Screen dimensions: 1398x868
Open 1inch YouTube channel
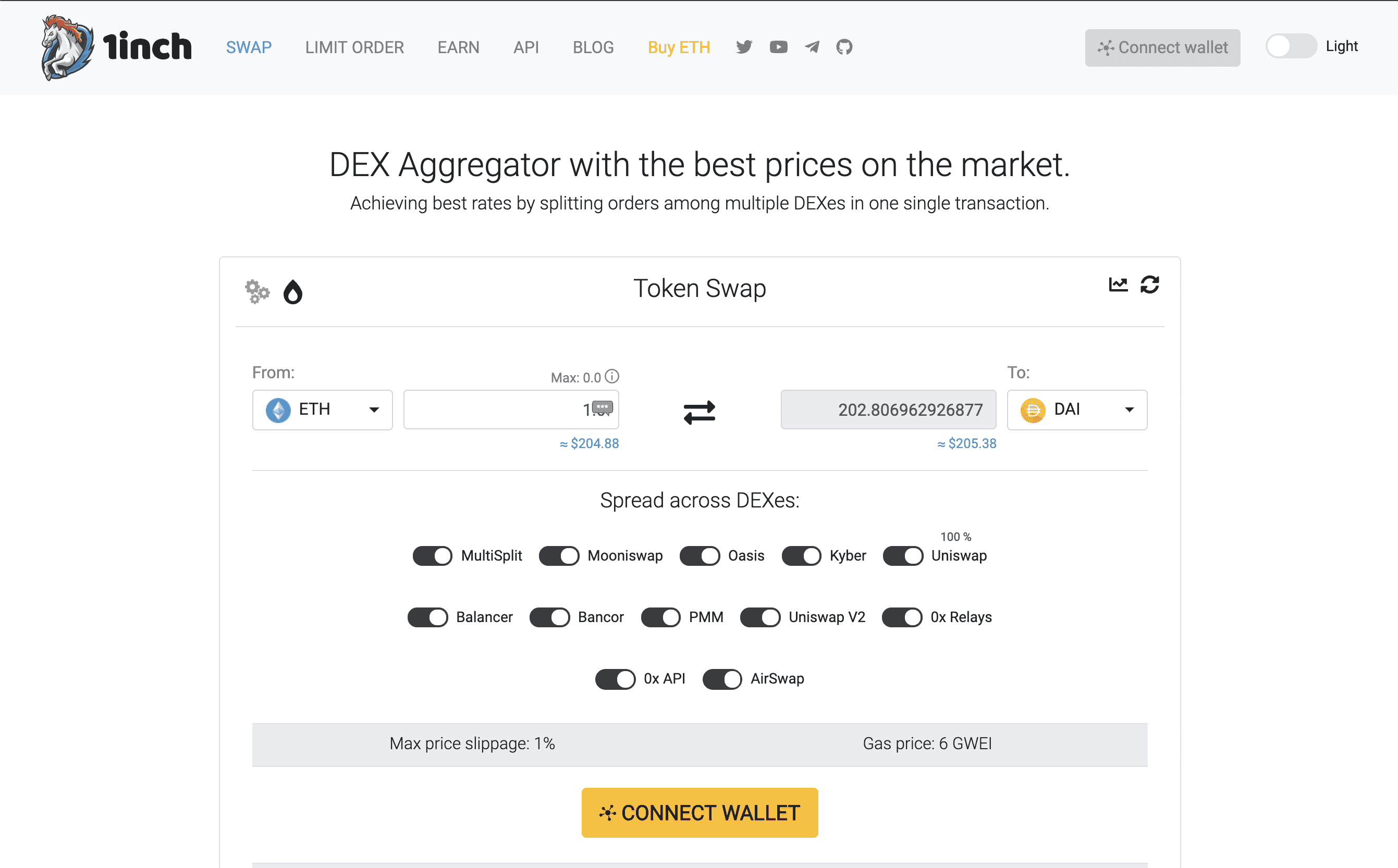(x=778, y=47)
